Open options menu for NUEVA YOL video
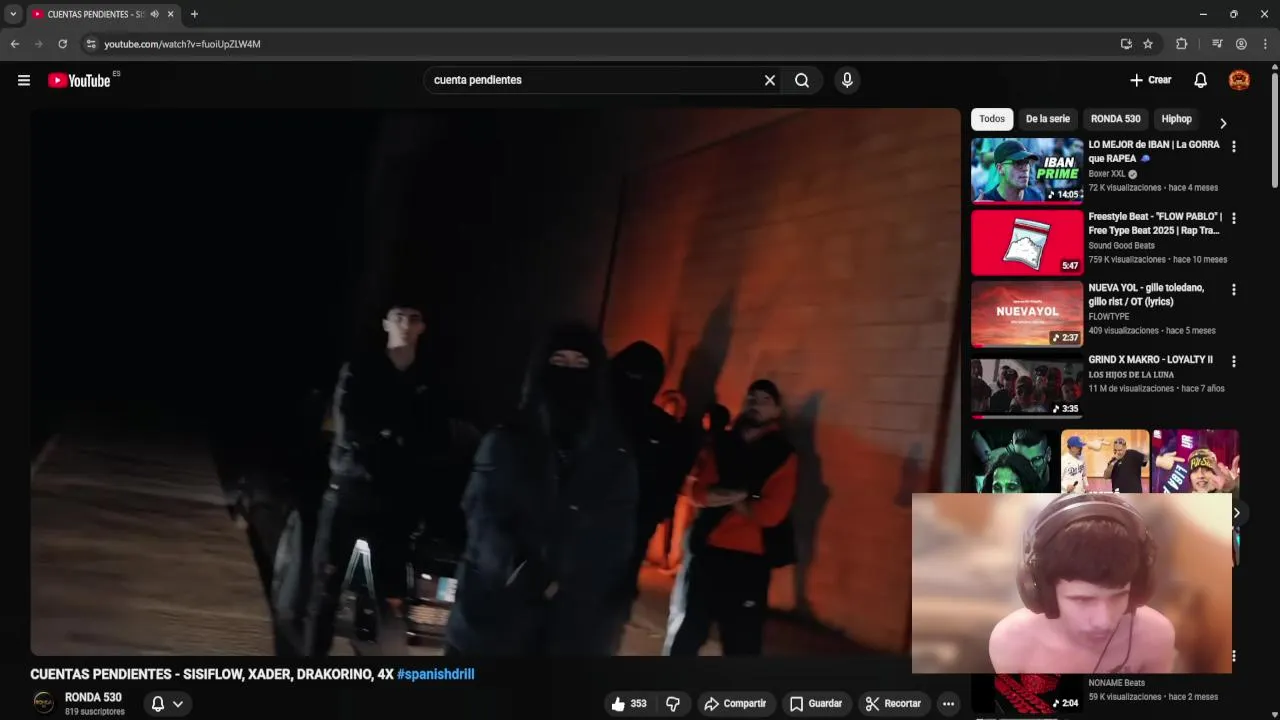Image resolution: width=1280 pixels, height=720 pixels. click(1233, 290)
